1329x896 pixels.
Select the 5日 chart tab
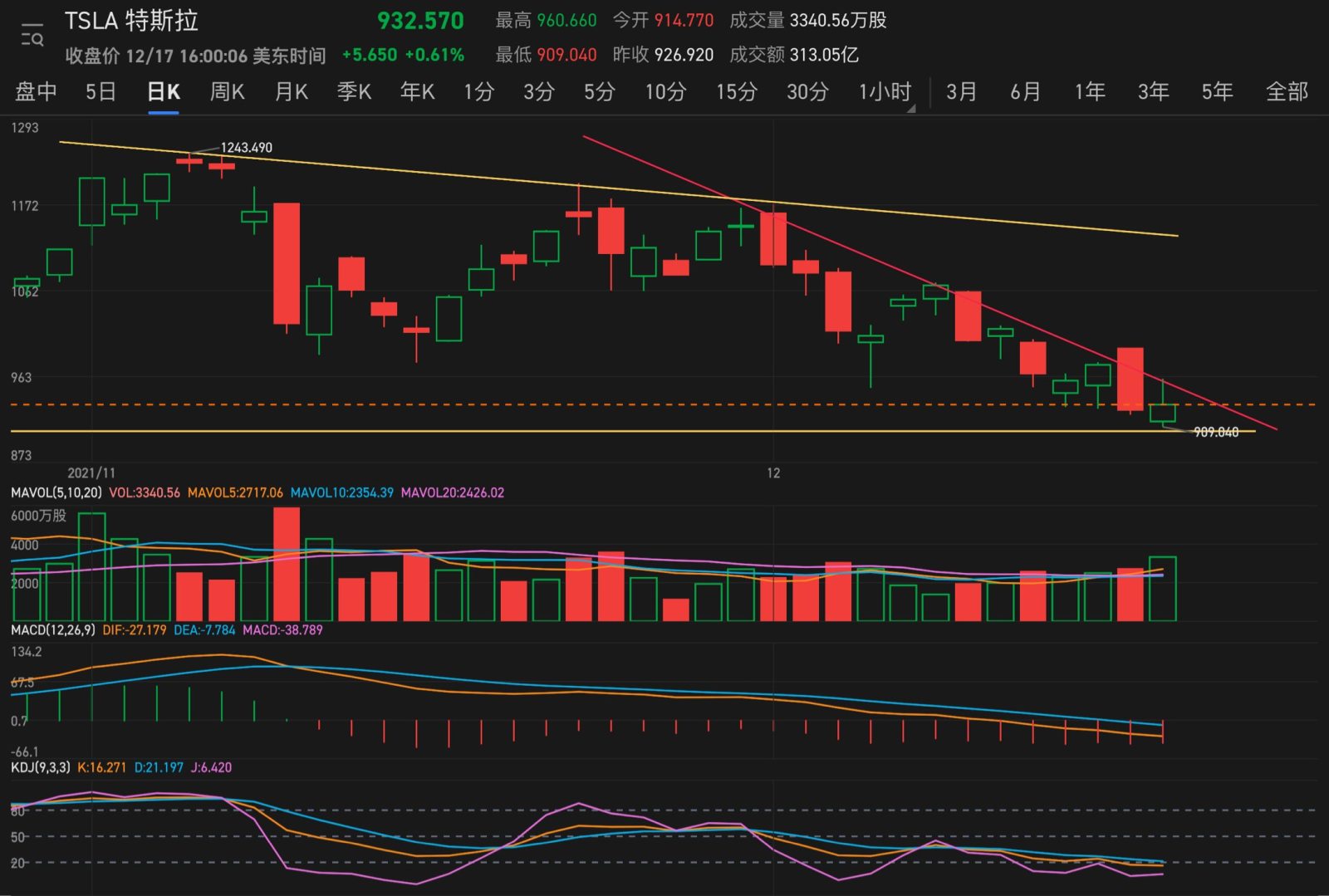point(101,91)
